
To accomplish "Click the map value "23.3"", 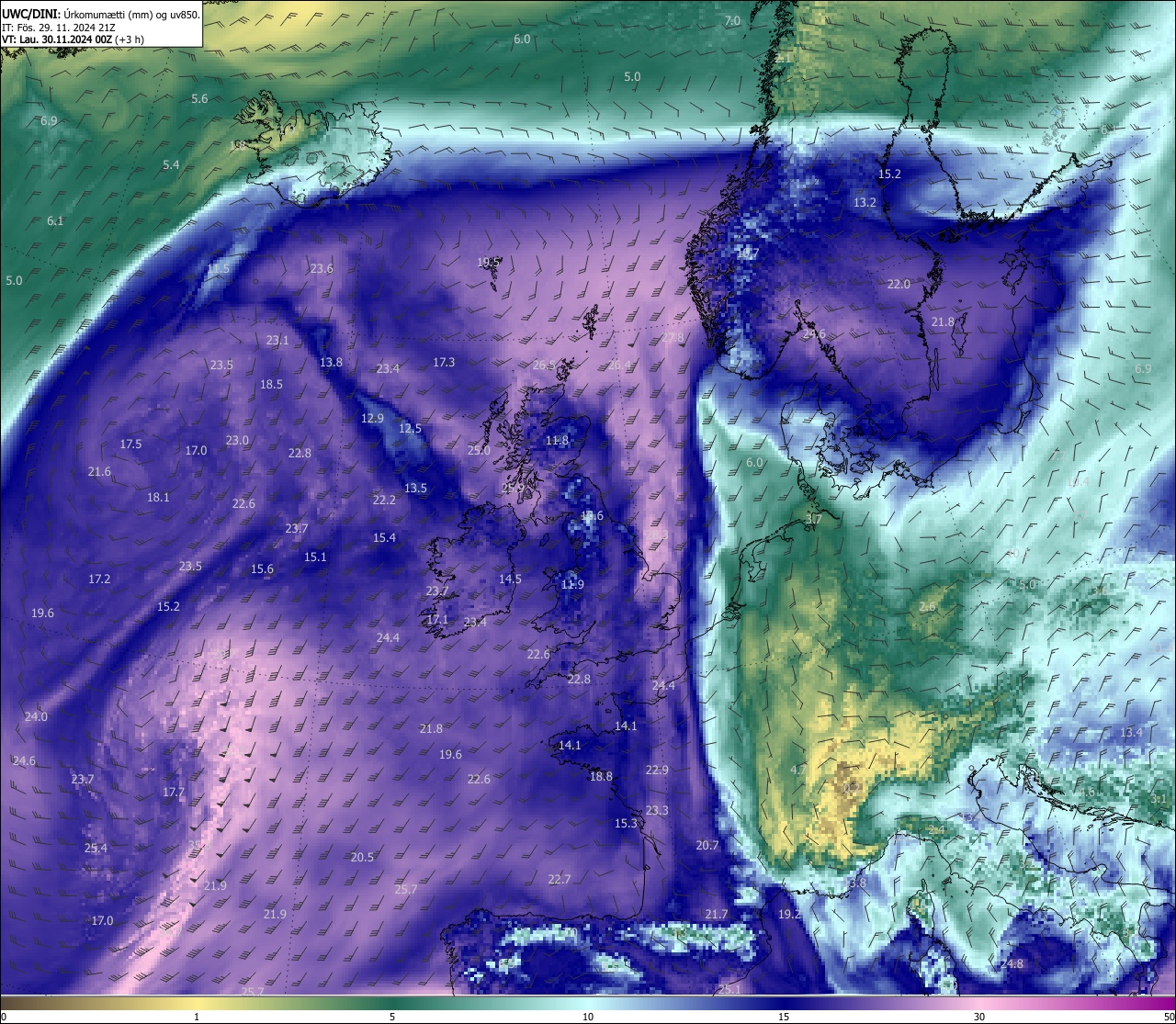I will pos(657,810).
